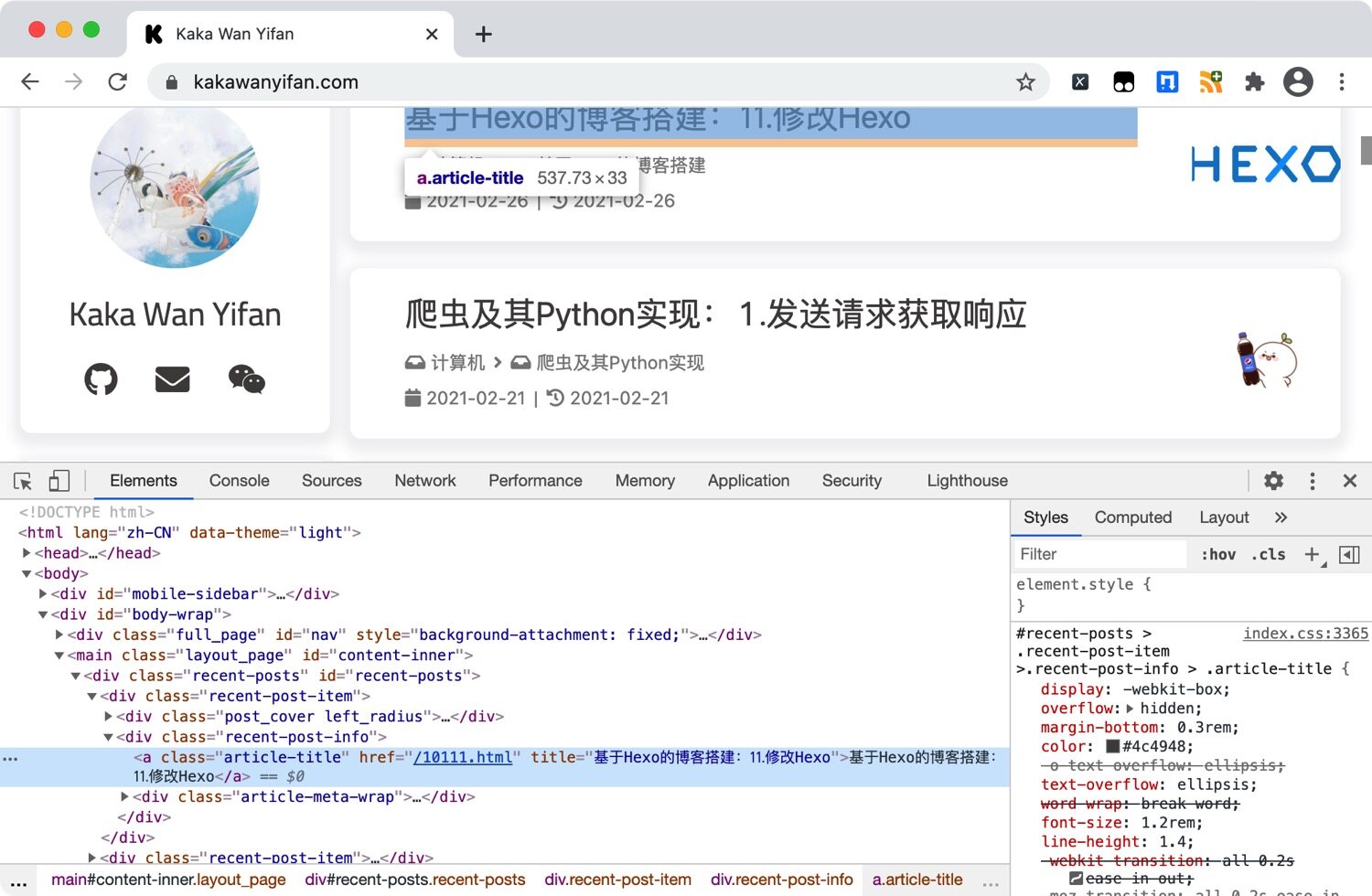Click the GitHub profile icon
The height and width of the screenshot is (896, 1372).
(101, 379)
